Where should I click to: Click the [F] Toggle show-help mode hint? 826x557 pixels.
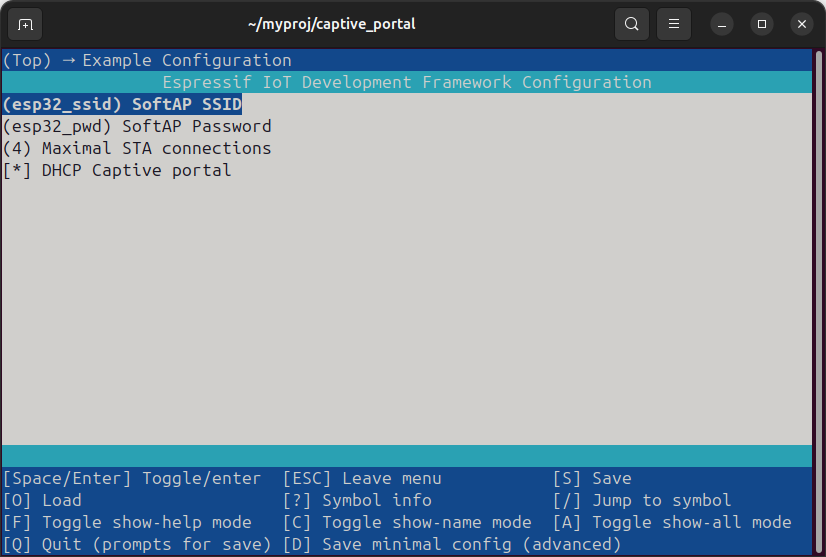tap(127, 523)
